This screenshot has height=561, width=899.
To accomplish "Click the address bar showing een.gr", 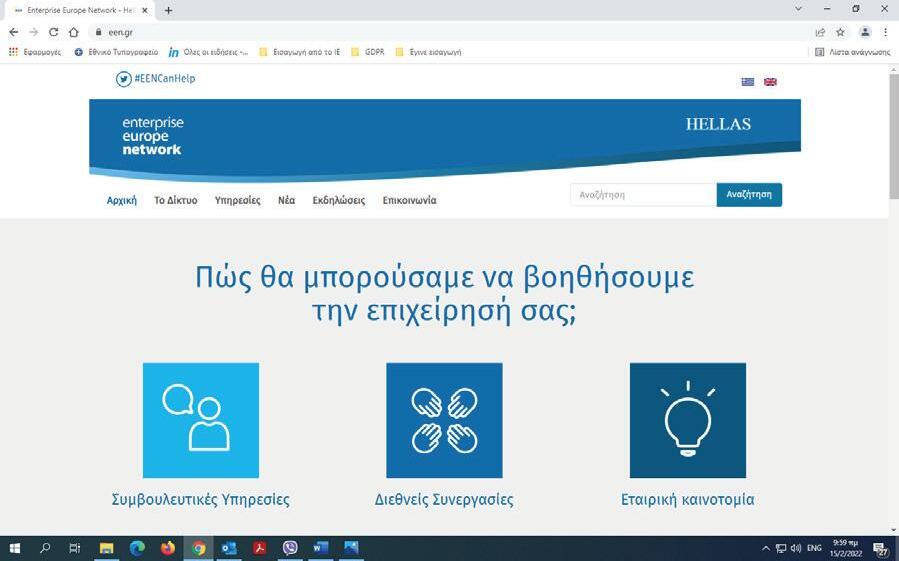I will point(447,32).
